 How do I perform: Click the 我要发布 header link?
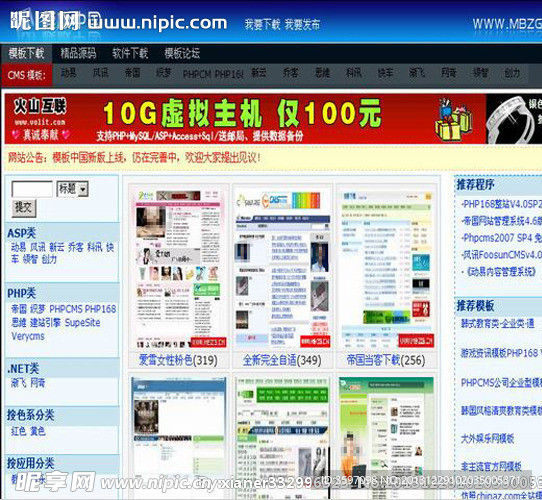[x=302, y=25]
